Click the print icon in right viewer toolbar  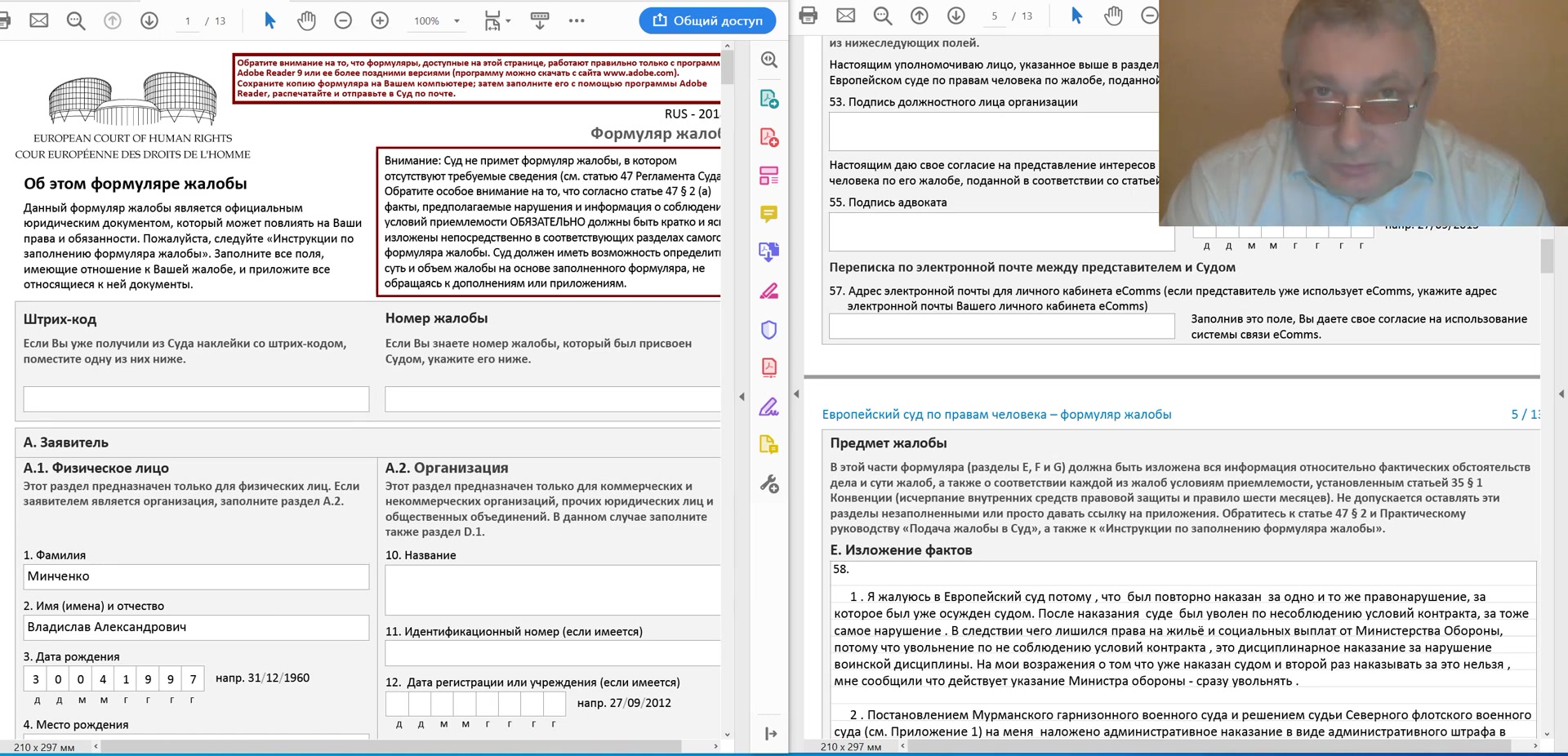(808, 16)
